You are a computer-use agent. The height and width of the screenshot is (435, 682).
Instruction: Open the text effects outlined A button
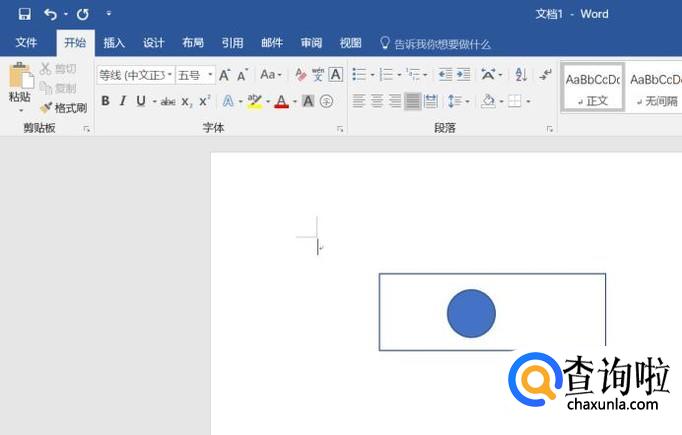(228, 101)
